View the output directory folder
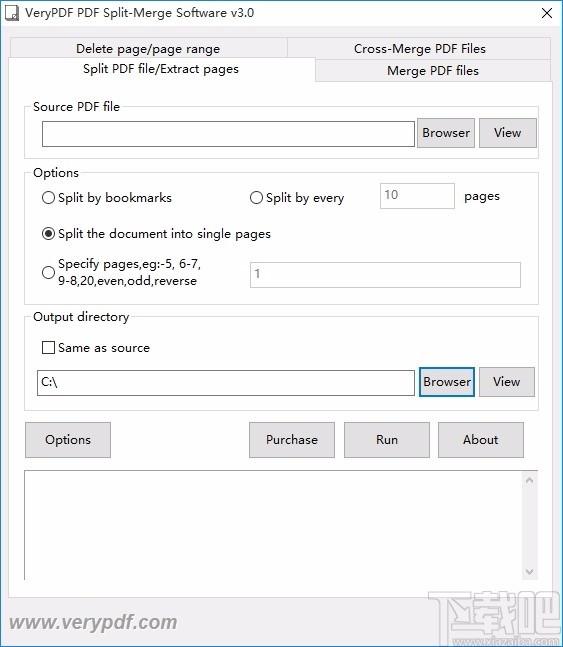Screen dimensions: 563x647 click(507, 382)
